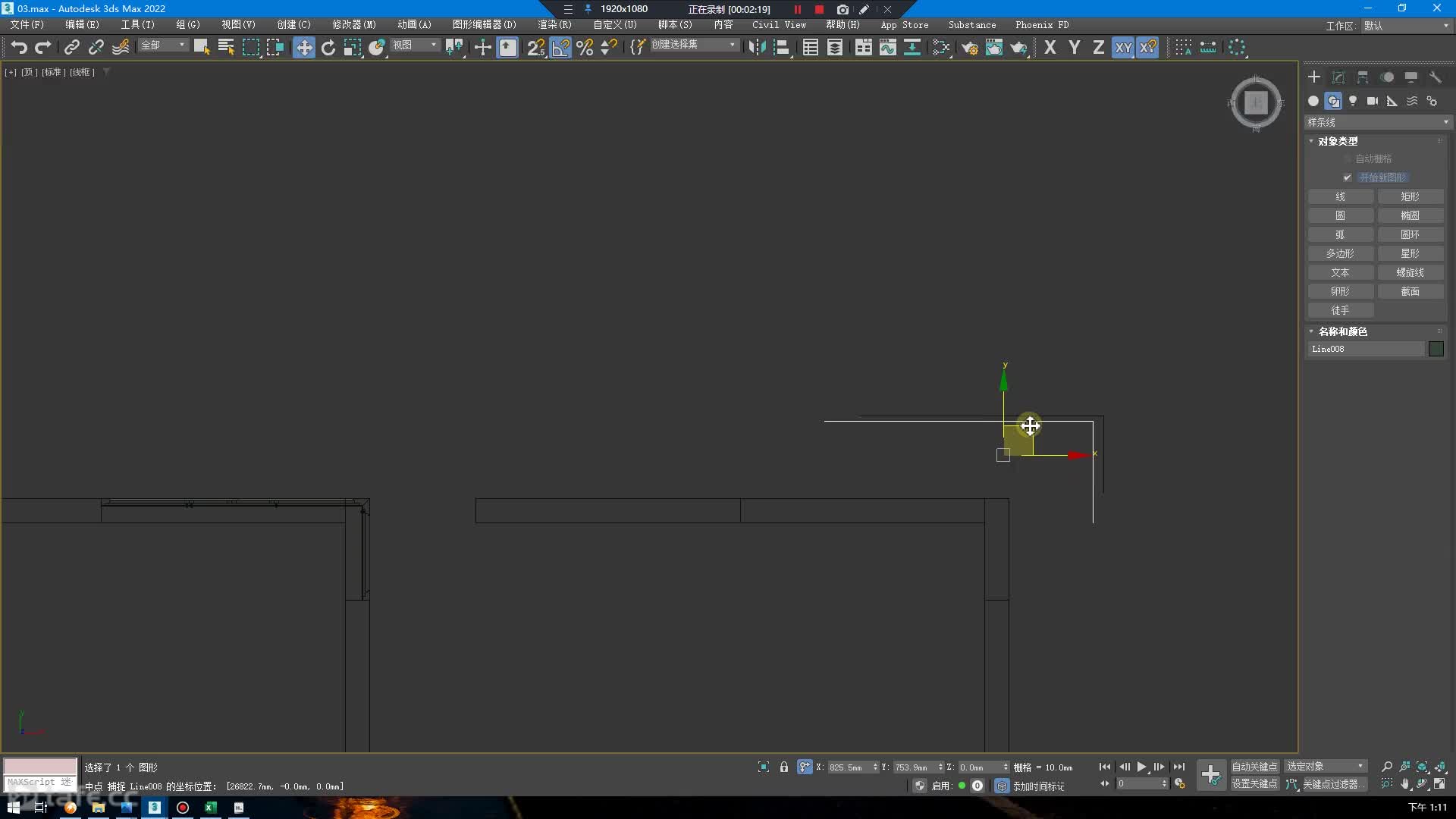This screenshot has height=819, width=1456.
Task: Click Render Production teapot icon
Action: pos(1018,48)
